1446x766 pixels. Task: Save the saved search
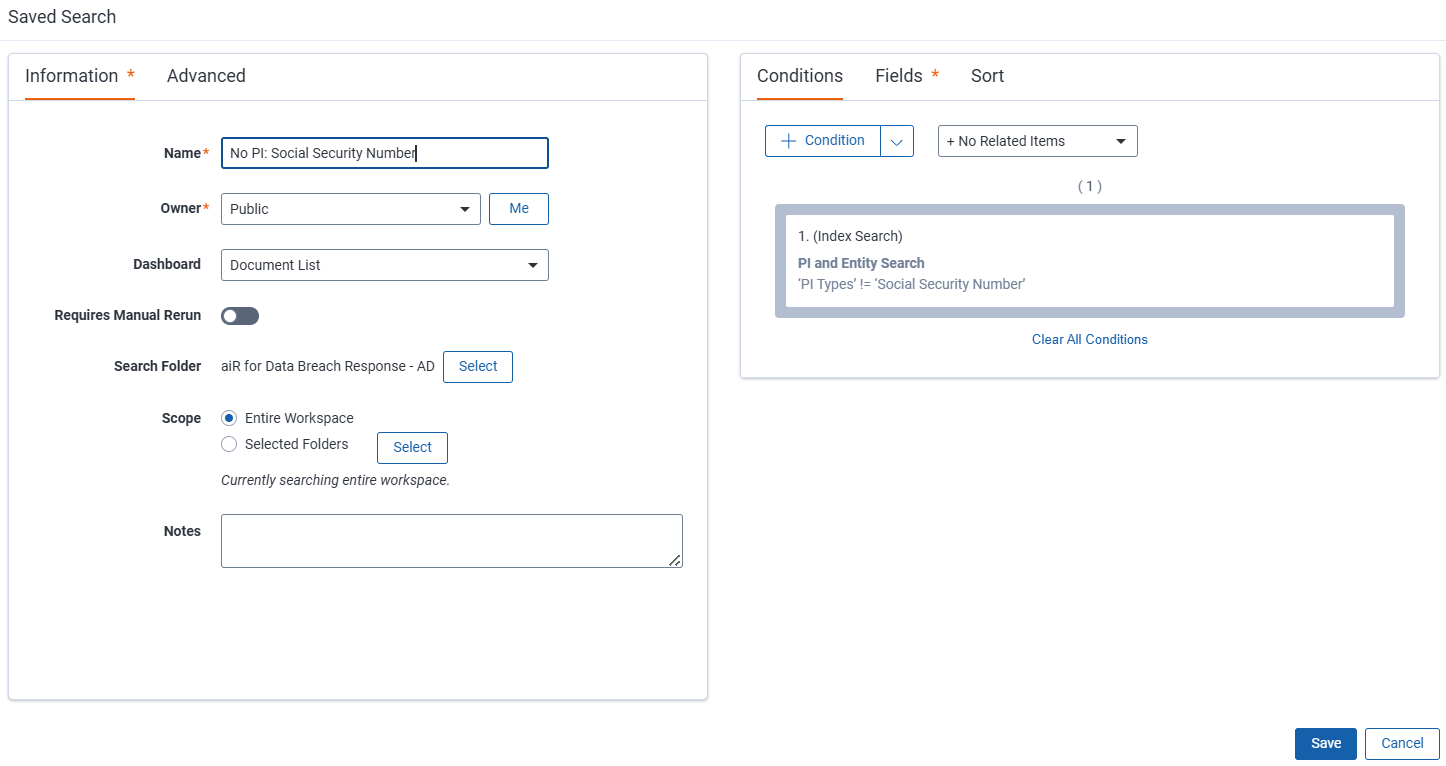(x=1326, y=744)
